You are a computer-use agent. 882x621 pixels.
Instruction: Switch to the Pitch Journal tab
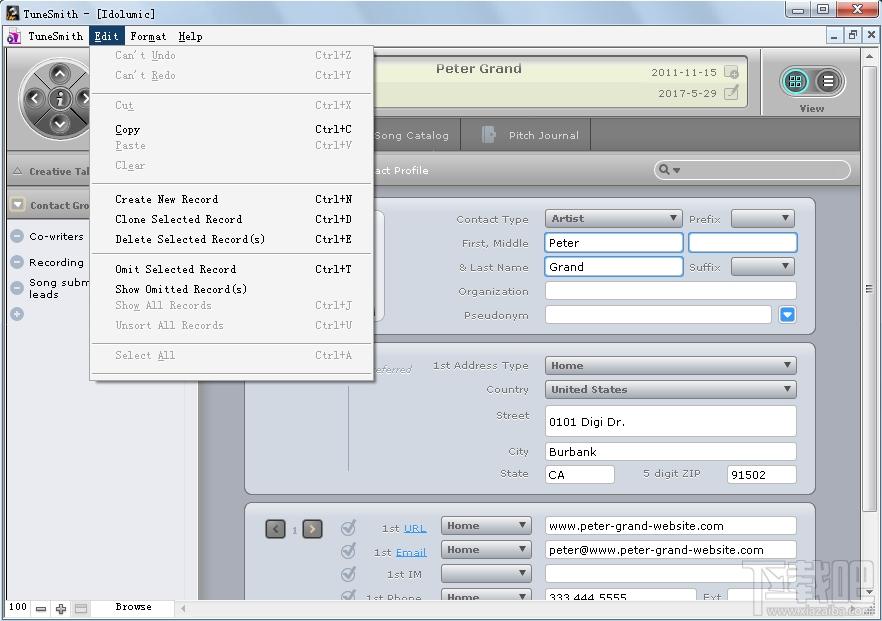[525, 135]
